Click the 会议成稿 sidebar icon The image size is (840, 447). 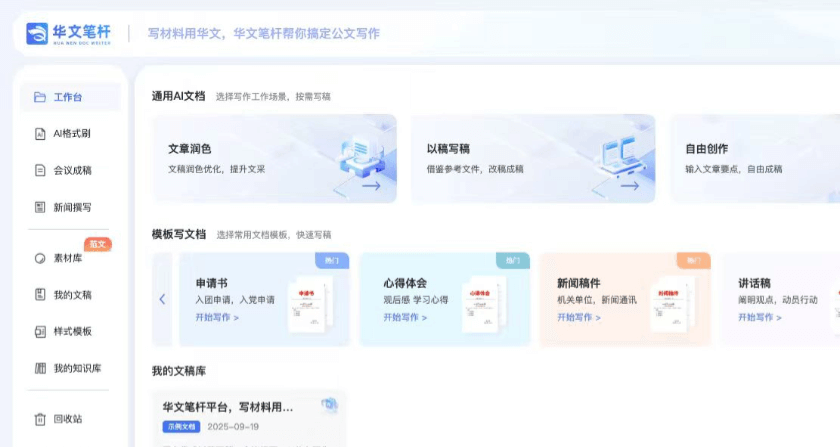tap(40, 170)
